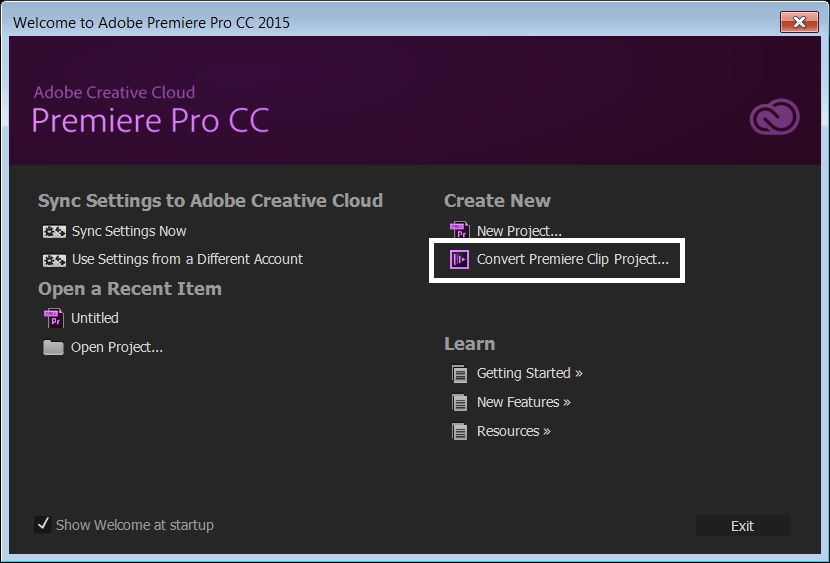Open the Getting Started » link

tap(529, 374)
